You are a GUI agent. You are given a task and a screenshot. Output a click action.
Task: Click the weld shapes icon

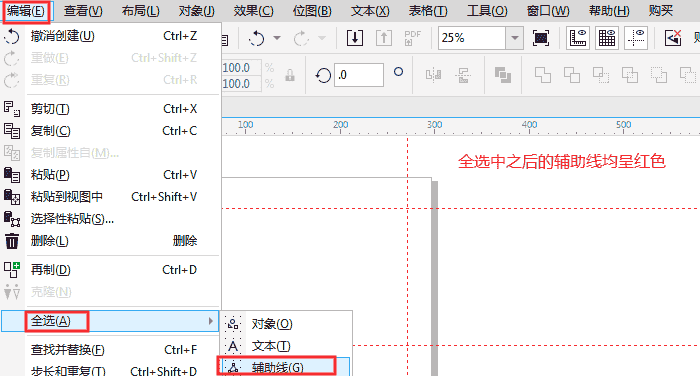[x=543, y=75]
